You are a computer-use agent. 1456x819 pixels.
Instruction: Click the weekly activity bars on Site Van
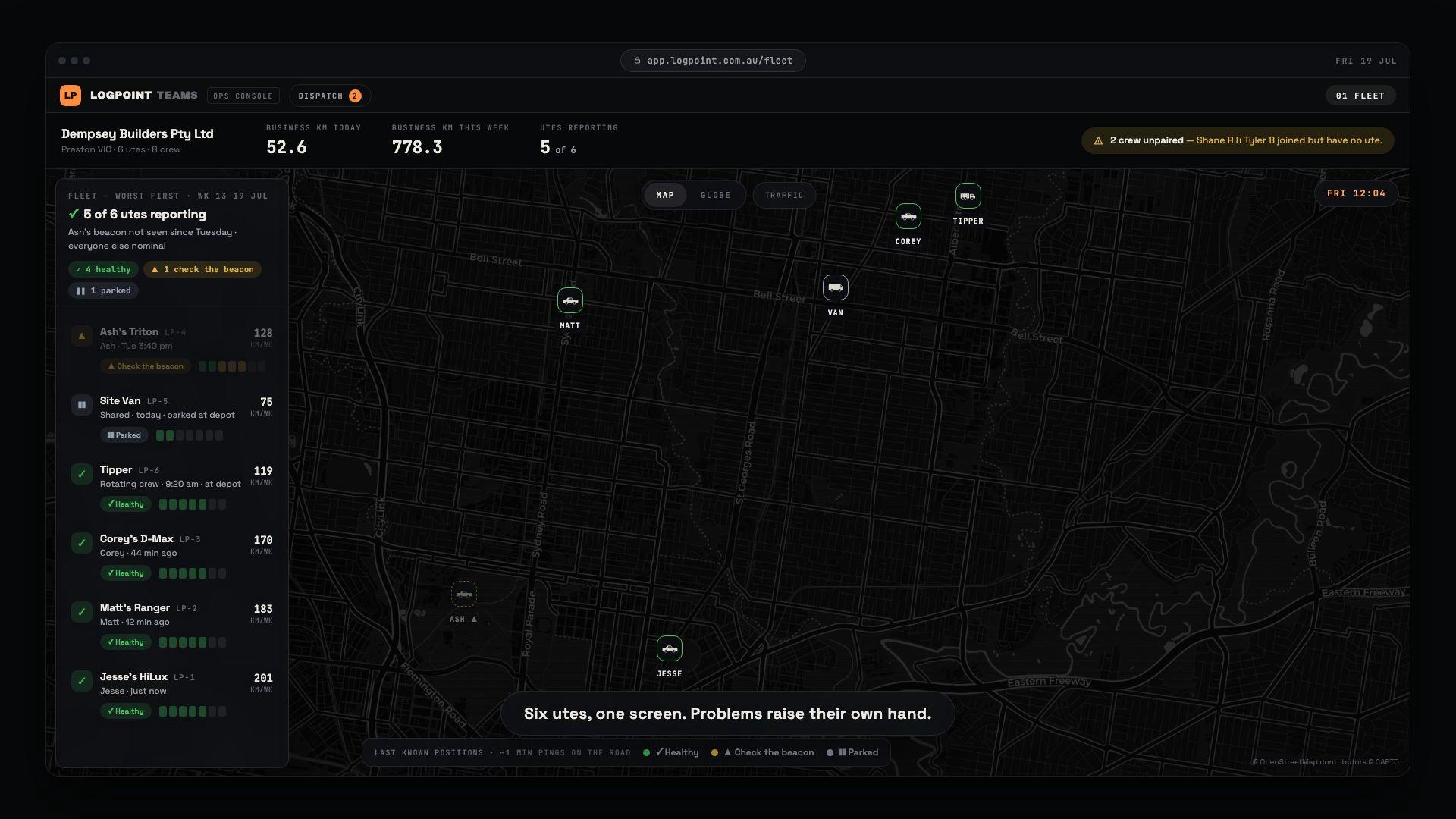(x=190, y=435)
